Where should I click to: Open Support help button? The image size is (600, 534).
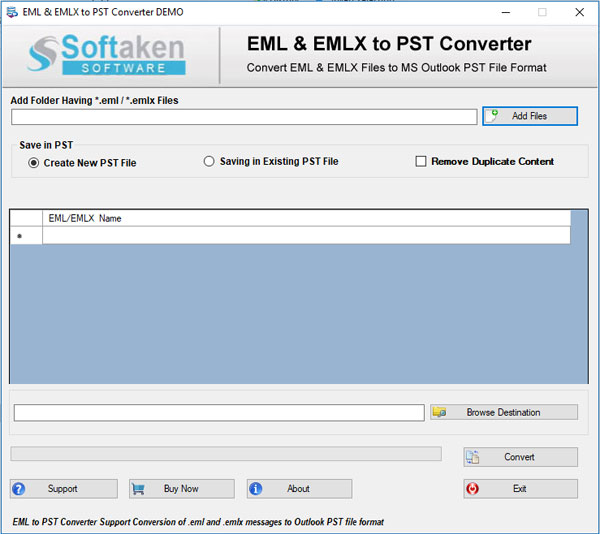[64, 489]
